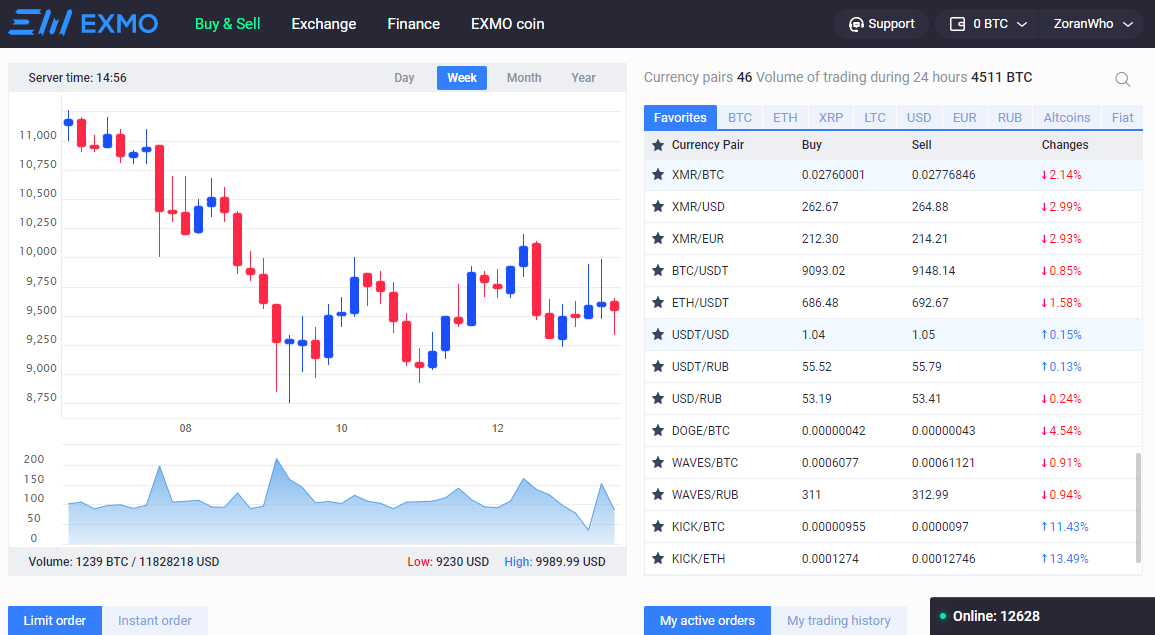Toggle favorite star for XMR/BTC
The width and height of the screenshot is (1155, 635).
[658, 175]
